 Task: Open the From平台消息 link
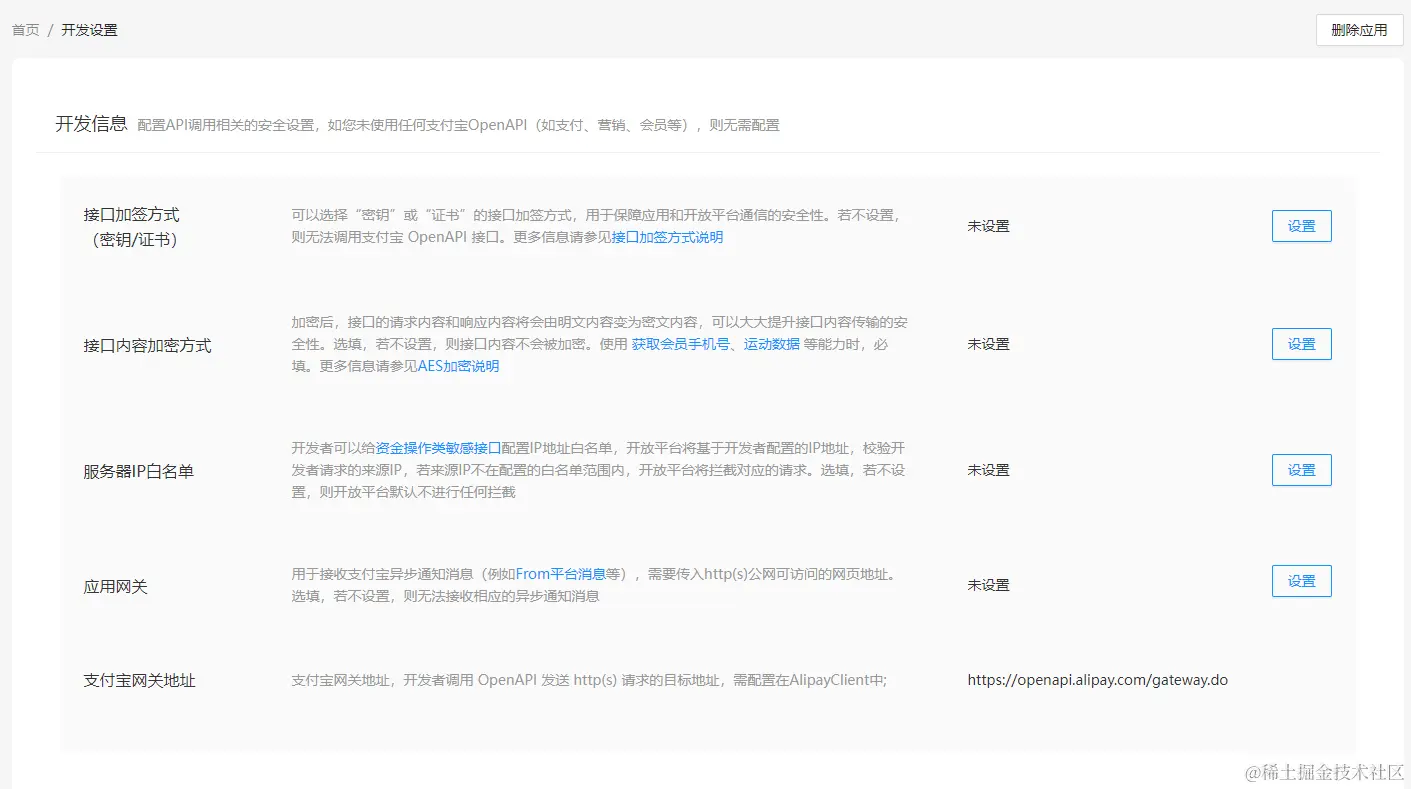click(560, 574)
